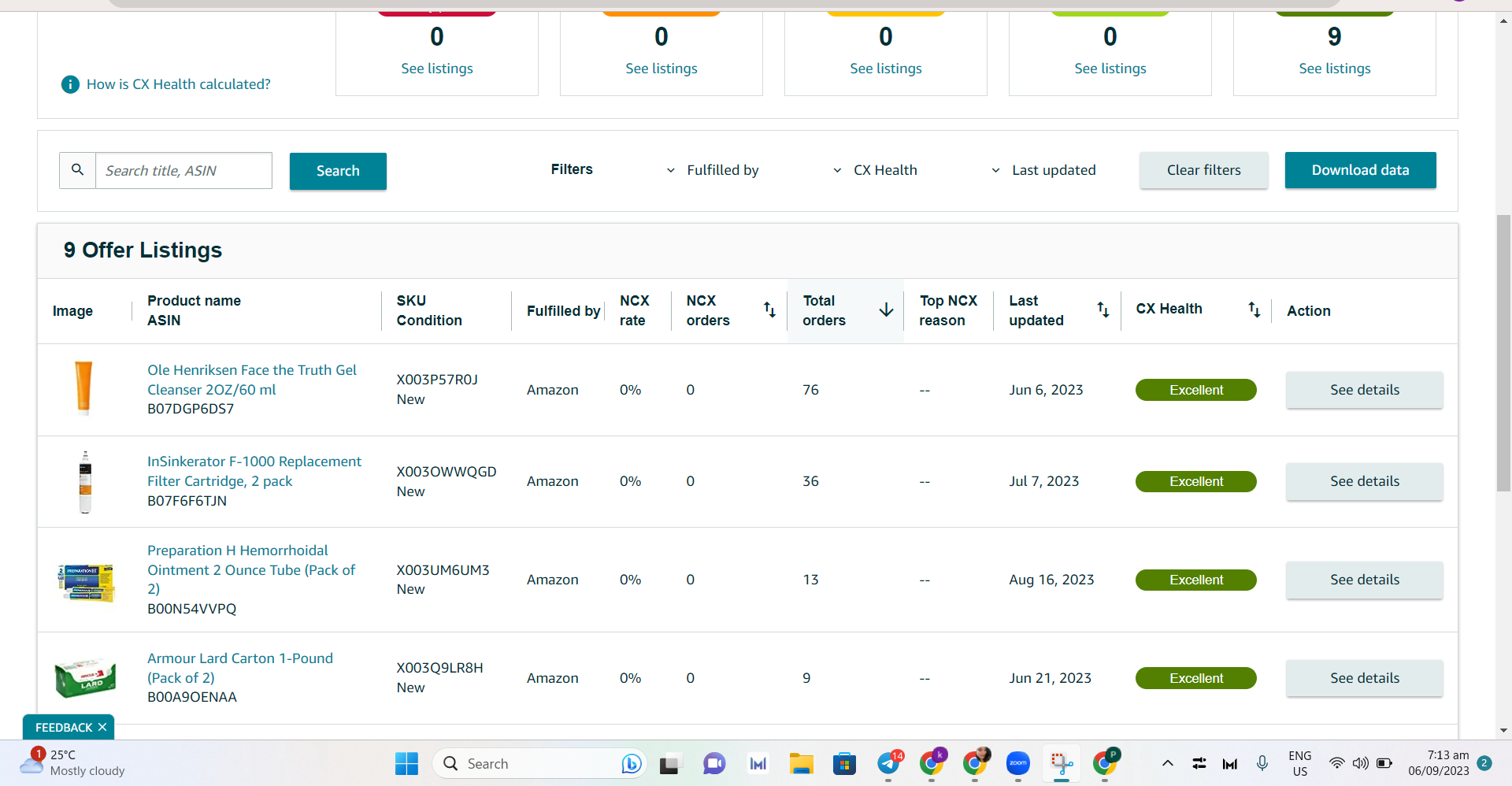Viewport: 1512px width, 786px height.
Task: Click the Preparation H ointment thumbnail
Action: coord(87,582)
